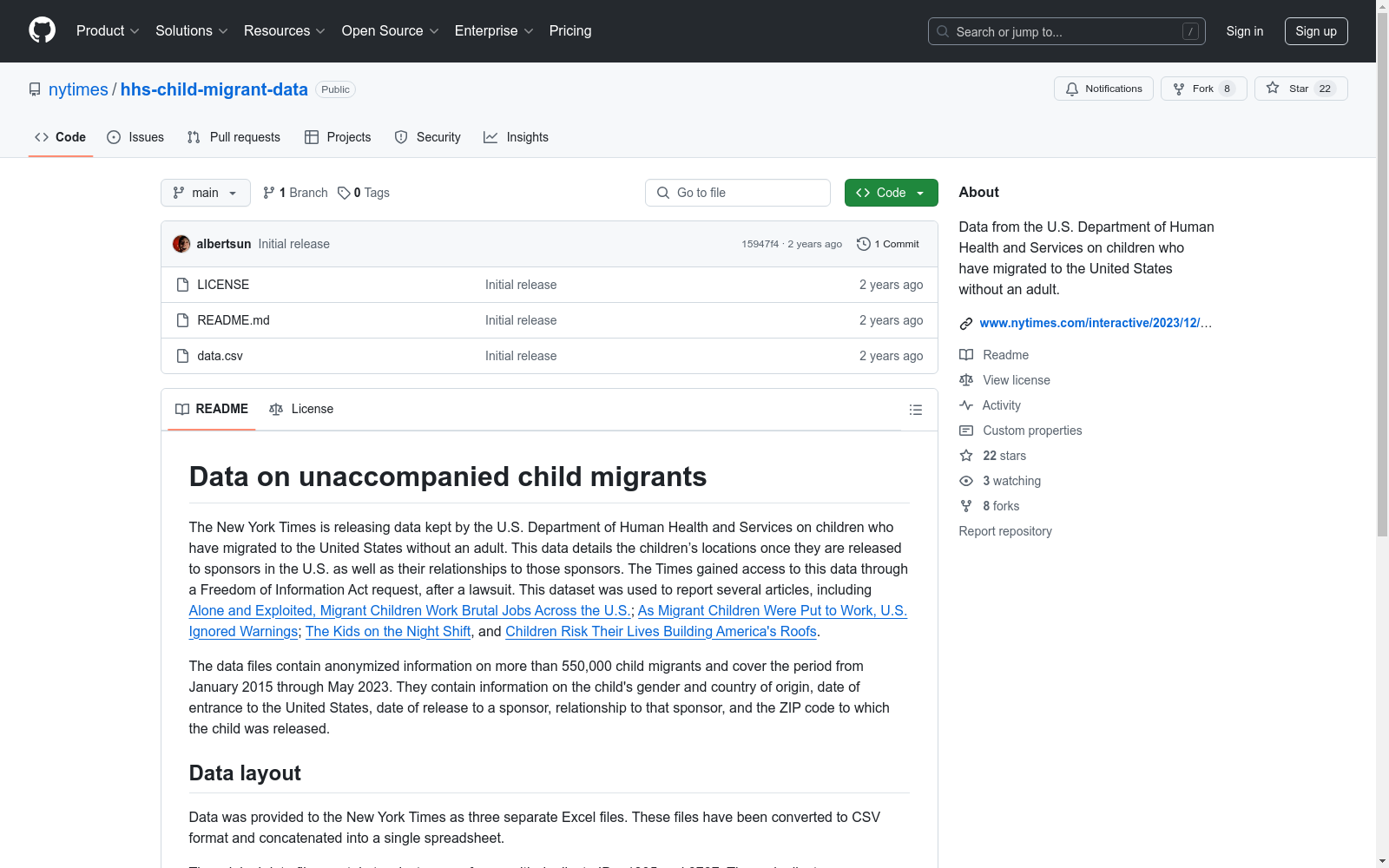Open the Insights tab
1389x868 pixels.
517,137
